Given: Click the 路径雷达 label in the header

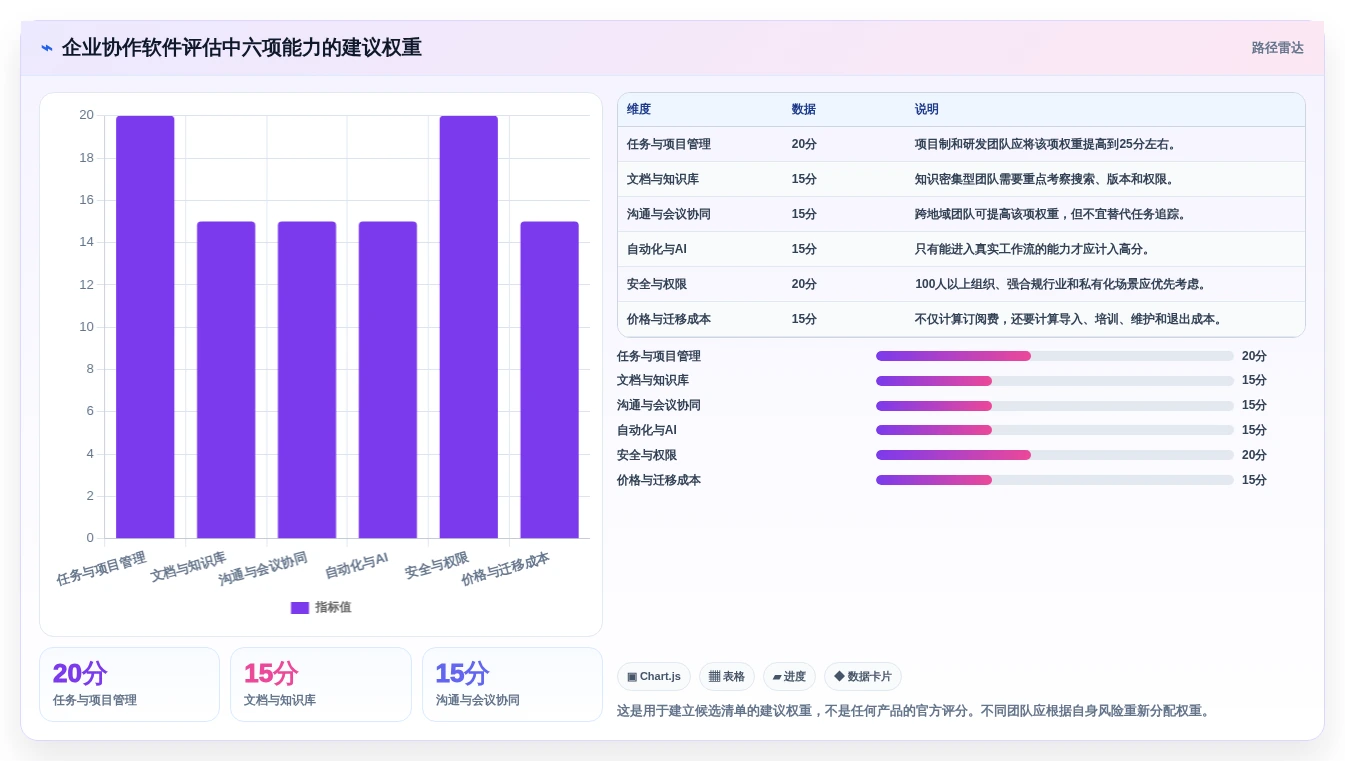Looking at the screenshot, I should point(1277,48).
